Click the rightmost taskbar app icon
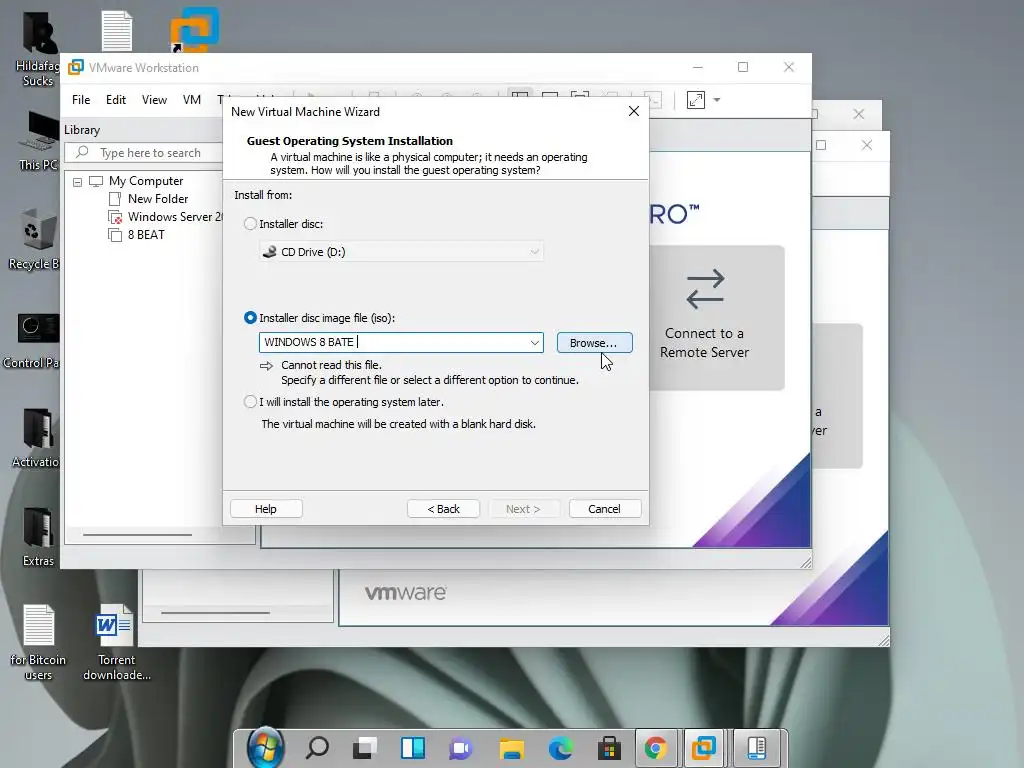The image size is (1024, 768). [x=756, y=748]
